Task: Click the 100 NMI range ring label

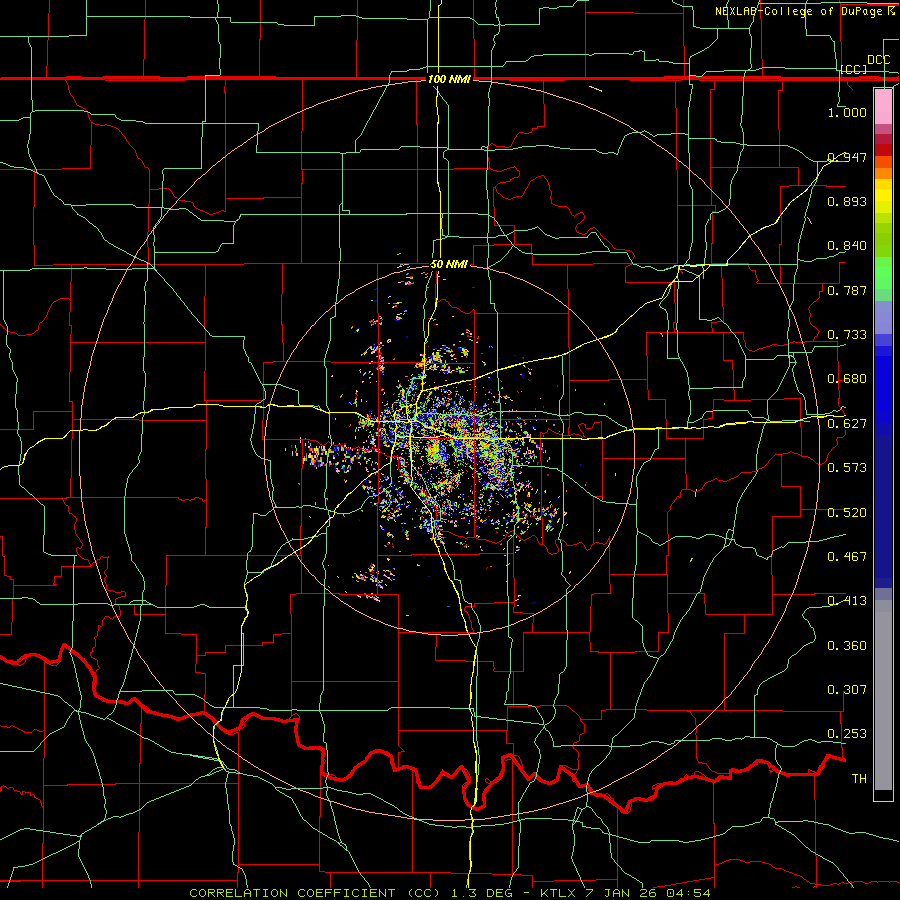Action: 449,79
